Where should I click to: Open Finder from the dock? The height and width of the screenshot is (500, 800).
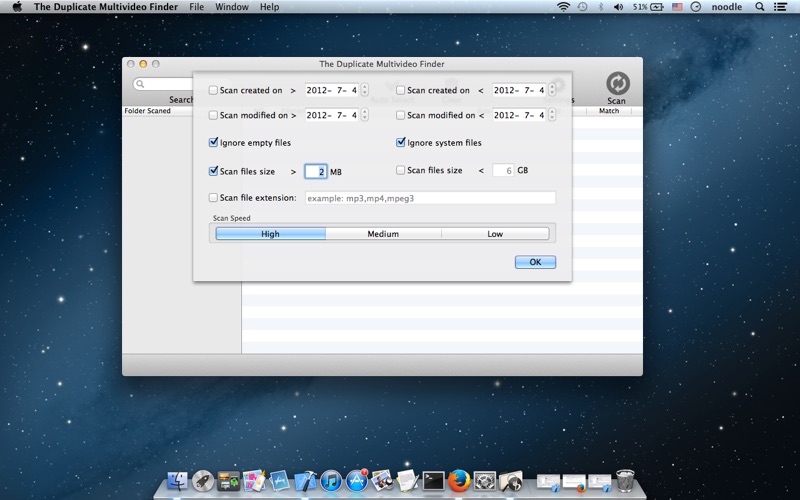[178, 481]
